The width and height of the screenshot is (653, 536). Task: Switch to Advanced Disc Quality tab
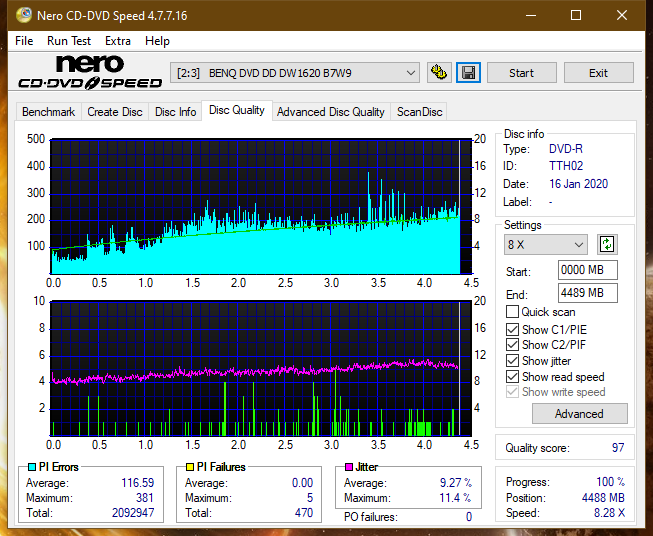coord(331,112)
